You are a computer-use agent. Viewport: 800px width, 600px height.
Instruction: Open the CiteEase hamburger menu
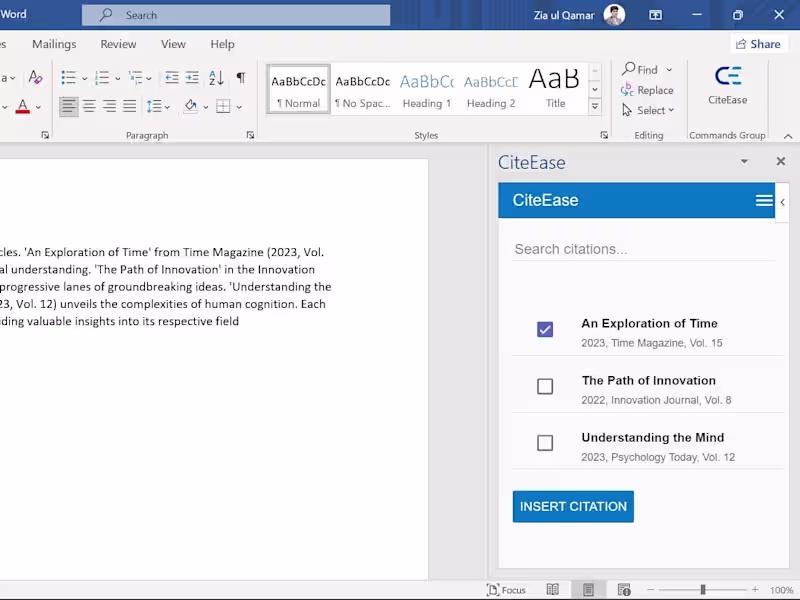tap(764, 201)
